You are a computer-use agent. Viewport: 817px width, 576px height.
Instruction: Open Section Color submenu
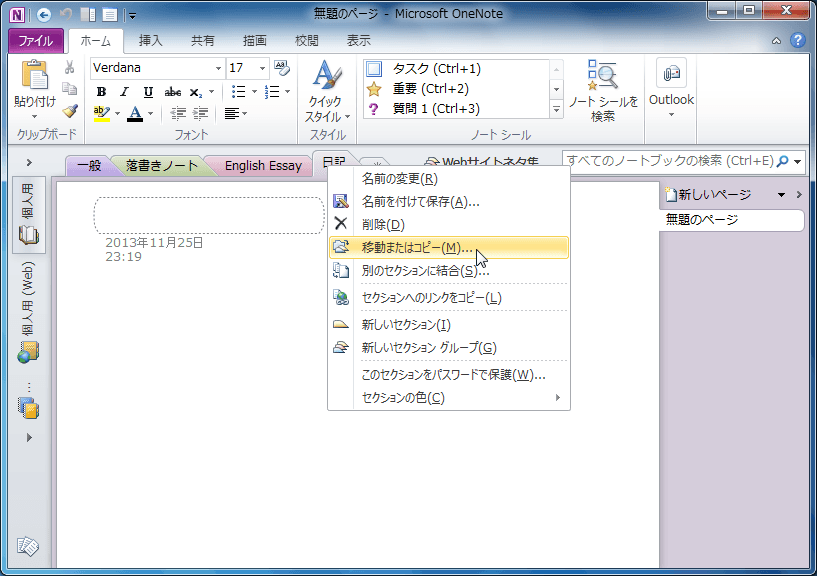(x=449, y=398)
